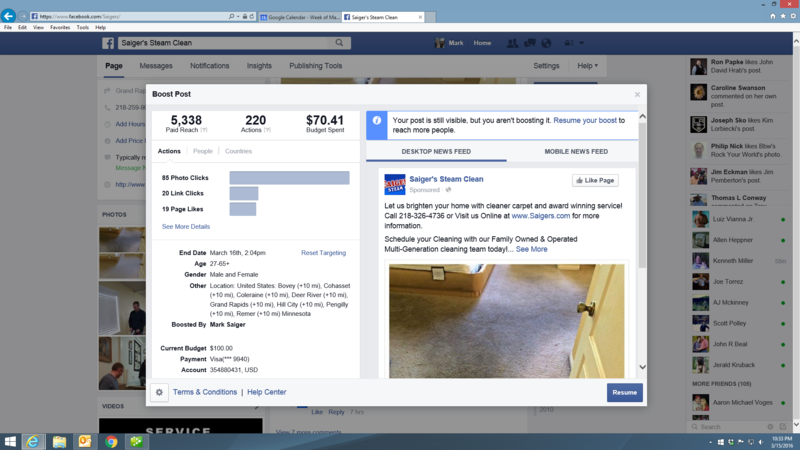The width and height of the screenshot is (800, 450).
Task: Click the chat Search field
Action: 727,427
